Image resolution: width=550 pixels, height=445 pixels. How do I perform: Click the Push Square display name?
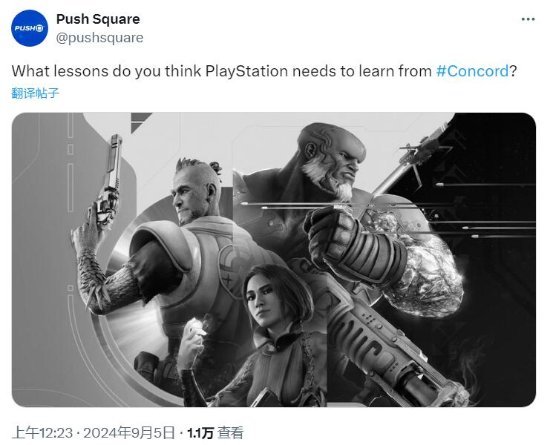pos(98,19)
